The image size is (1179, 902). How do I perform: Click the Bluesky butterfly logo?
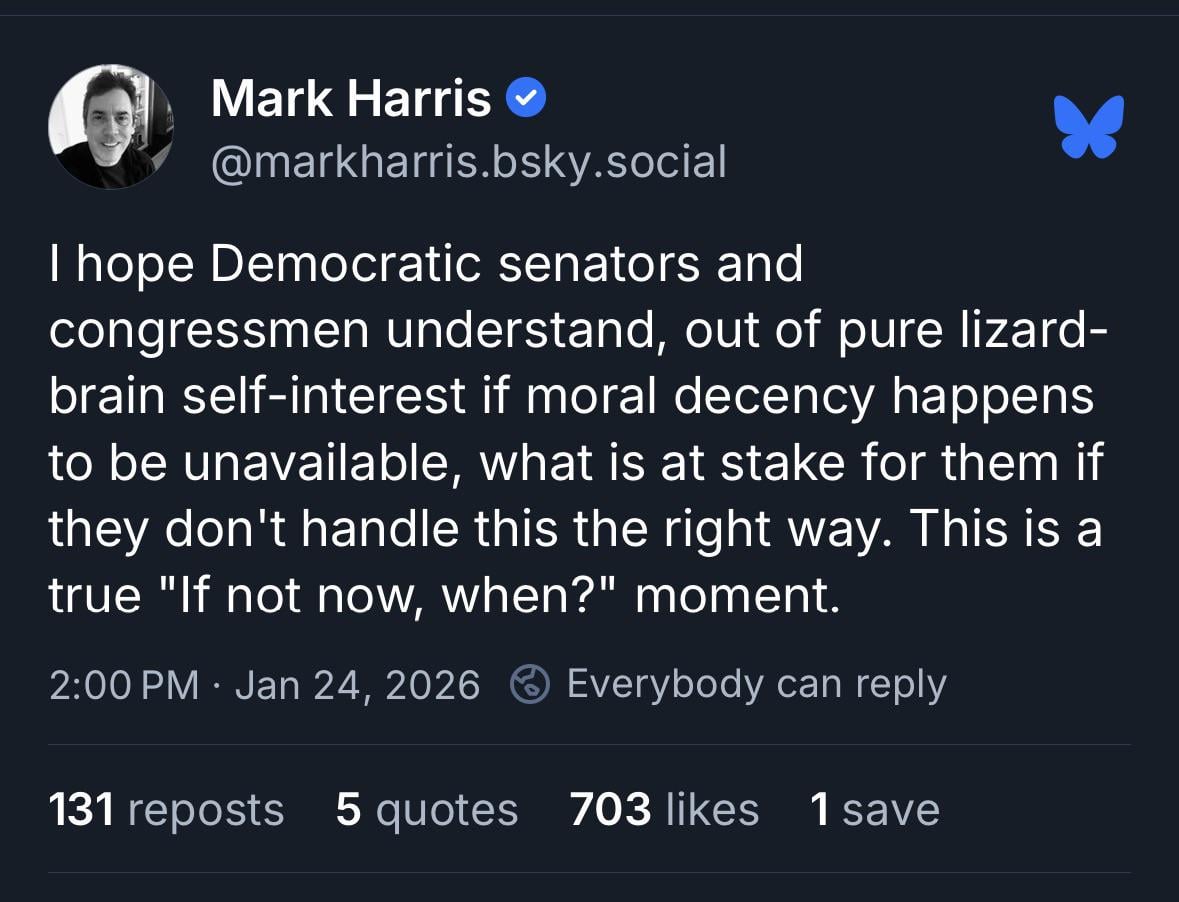[x=1089, y=126]
